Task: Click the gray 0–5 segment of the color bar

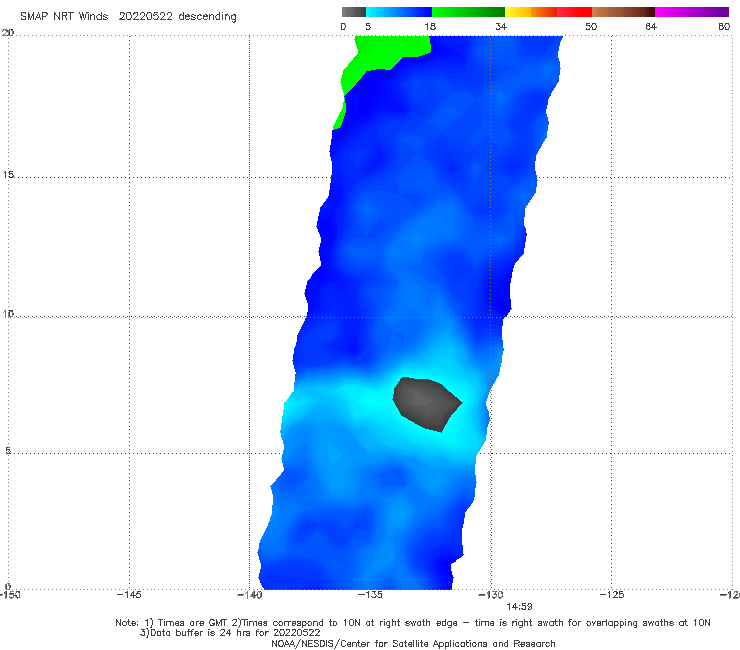Action: [x=353, y=12]
